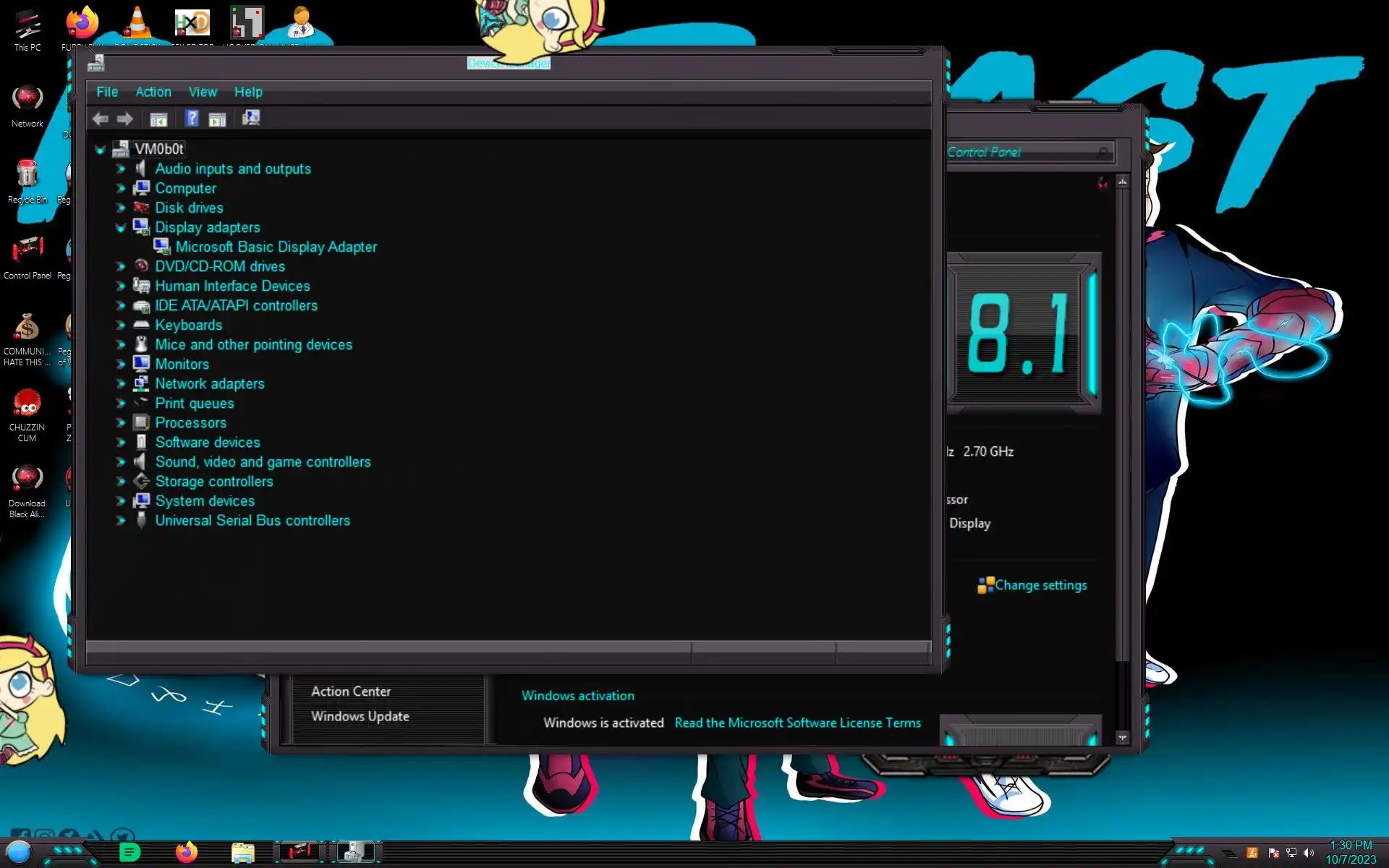Click the Scan for hardware changes icon
The image size is (1389, 868).
click(251, 118)
